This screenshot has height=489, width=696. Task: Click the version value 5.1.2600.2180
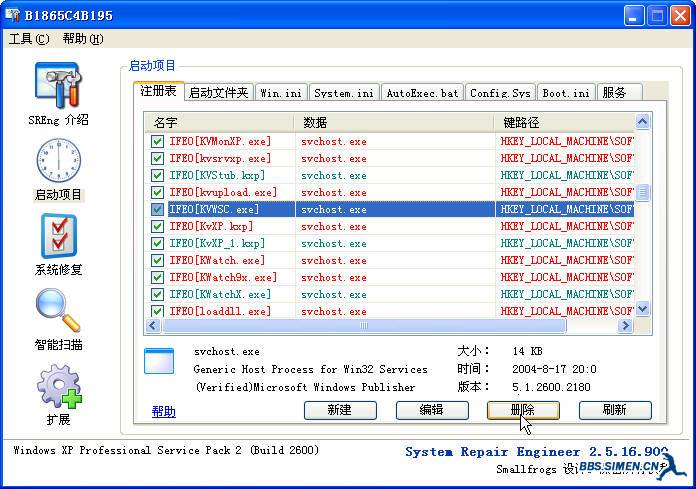(x=551, y=387)
